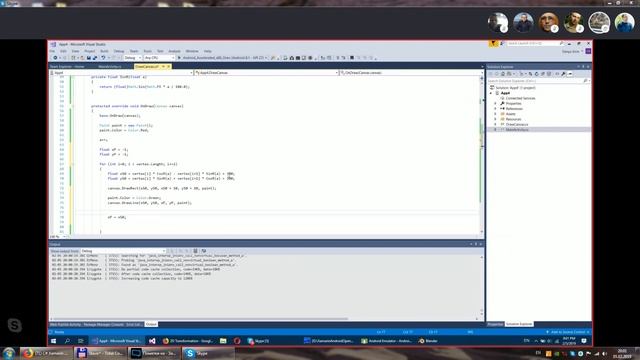Switch to the Properties tab beside Solution Explorer

[x=495, y=324]
